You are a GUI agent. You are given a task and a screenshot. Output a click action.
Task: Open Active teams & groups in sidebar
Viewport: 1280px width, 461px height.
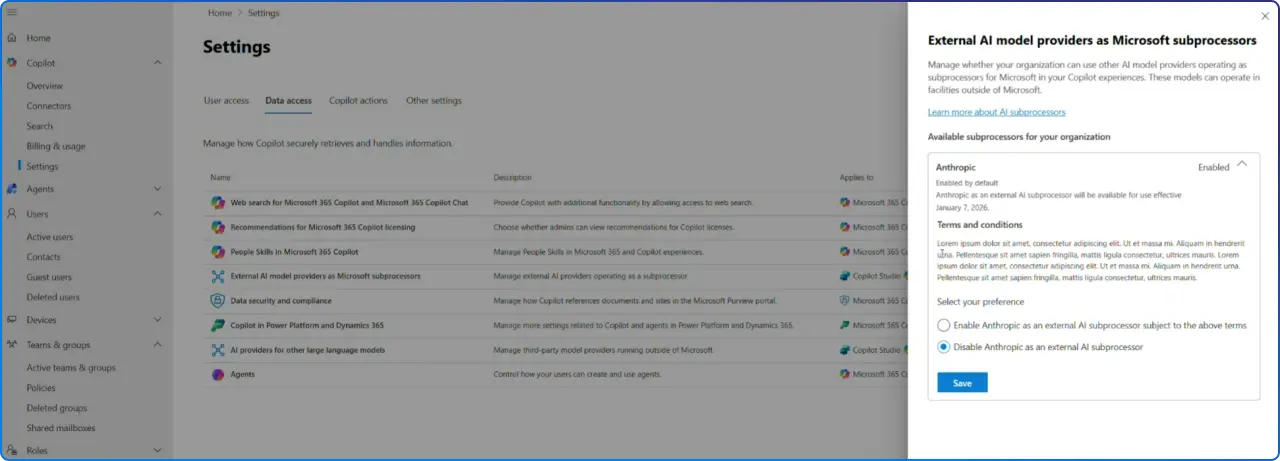(71, 368)
